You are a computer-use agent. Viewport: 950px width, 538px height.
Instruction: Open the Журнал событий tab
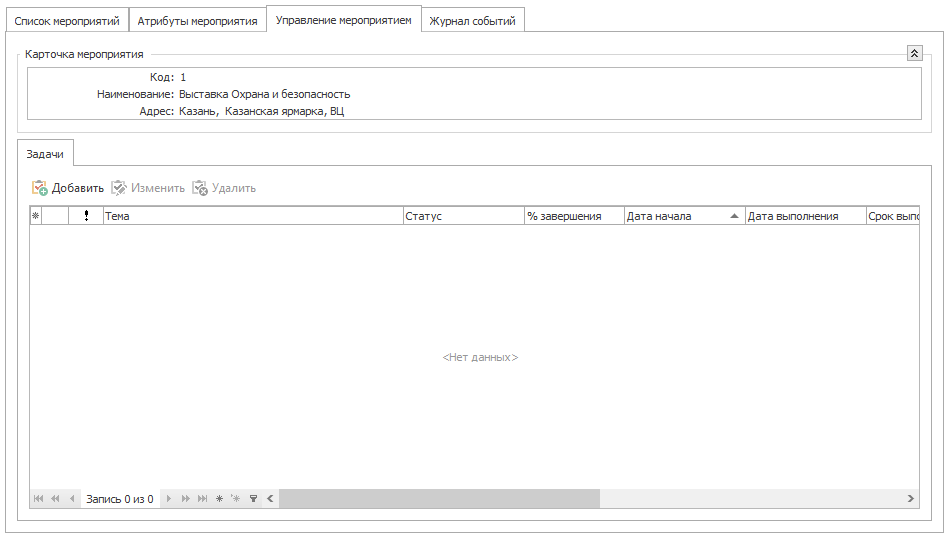click(x=473, y=21)
